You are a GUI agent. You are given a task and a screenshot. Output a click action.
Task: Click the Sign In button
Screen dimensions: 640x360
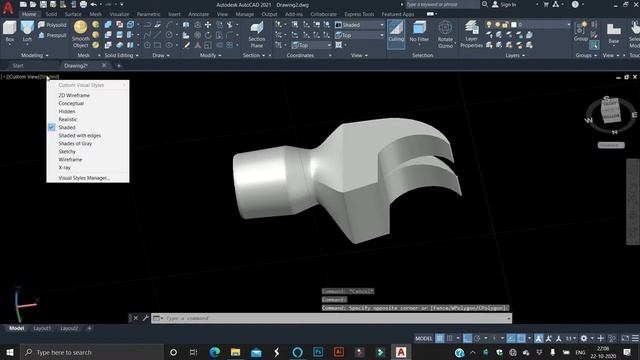tap(504, 4)
